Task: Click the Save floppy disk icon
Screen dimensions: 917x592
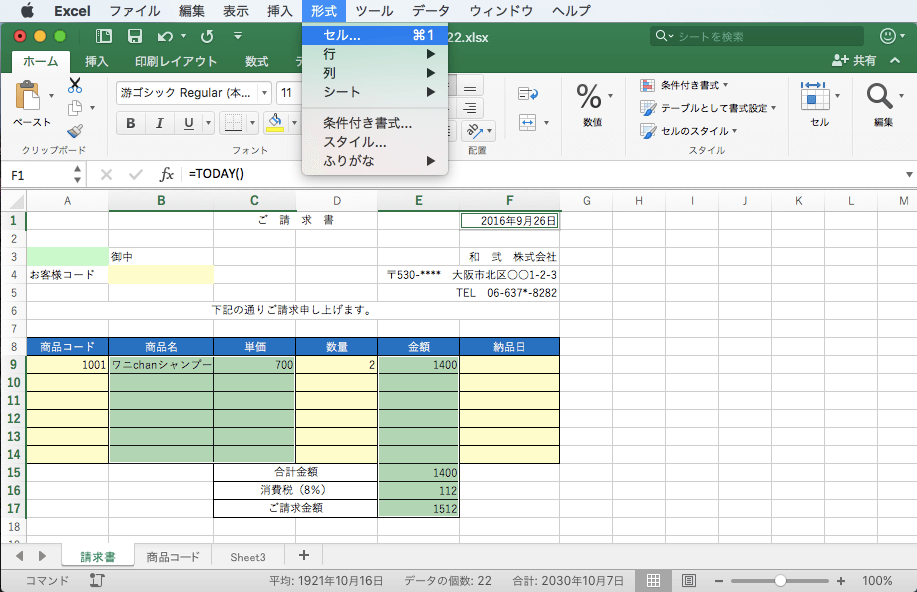Action: coord(135,36)
